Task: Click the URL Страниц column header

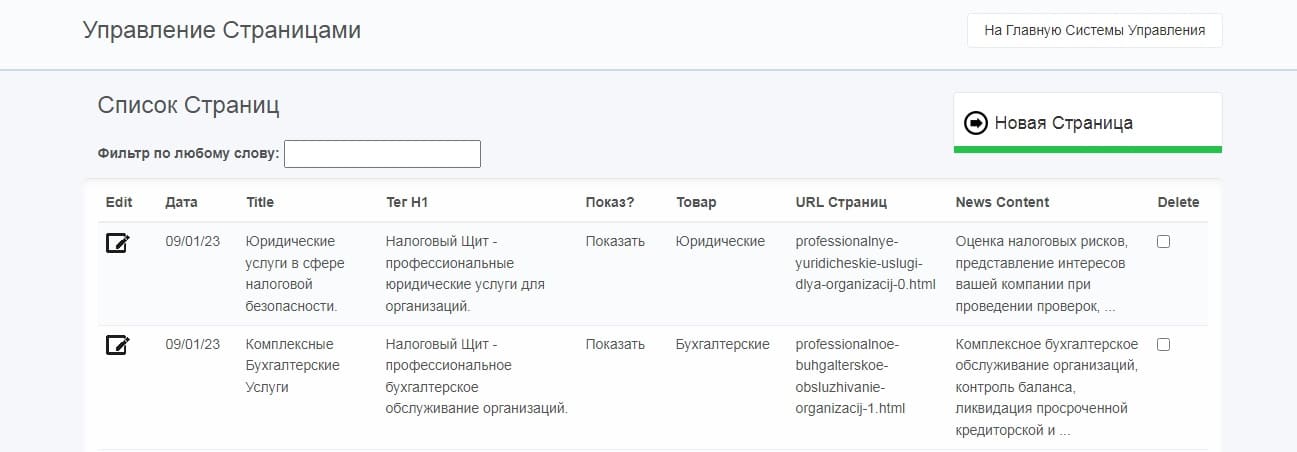Action: pos(841,202)
